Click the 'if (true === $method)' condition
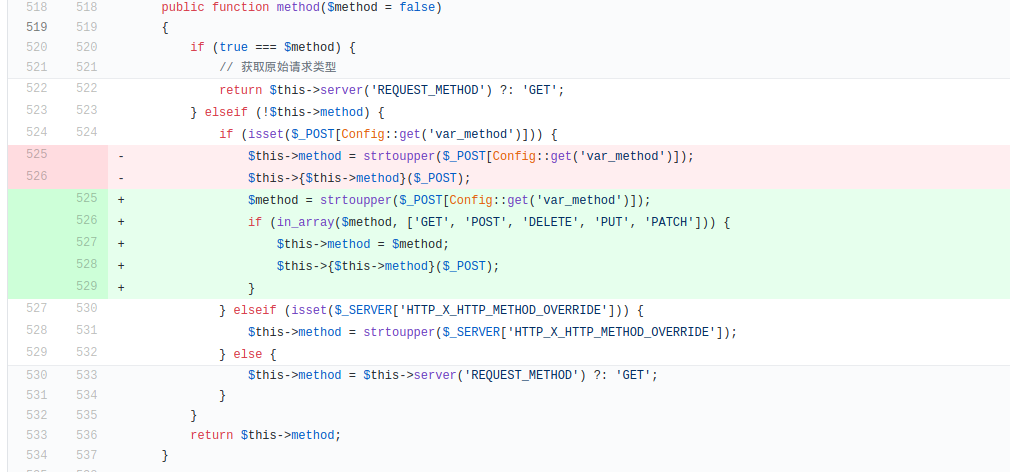 point(273,46)
